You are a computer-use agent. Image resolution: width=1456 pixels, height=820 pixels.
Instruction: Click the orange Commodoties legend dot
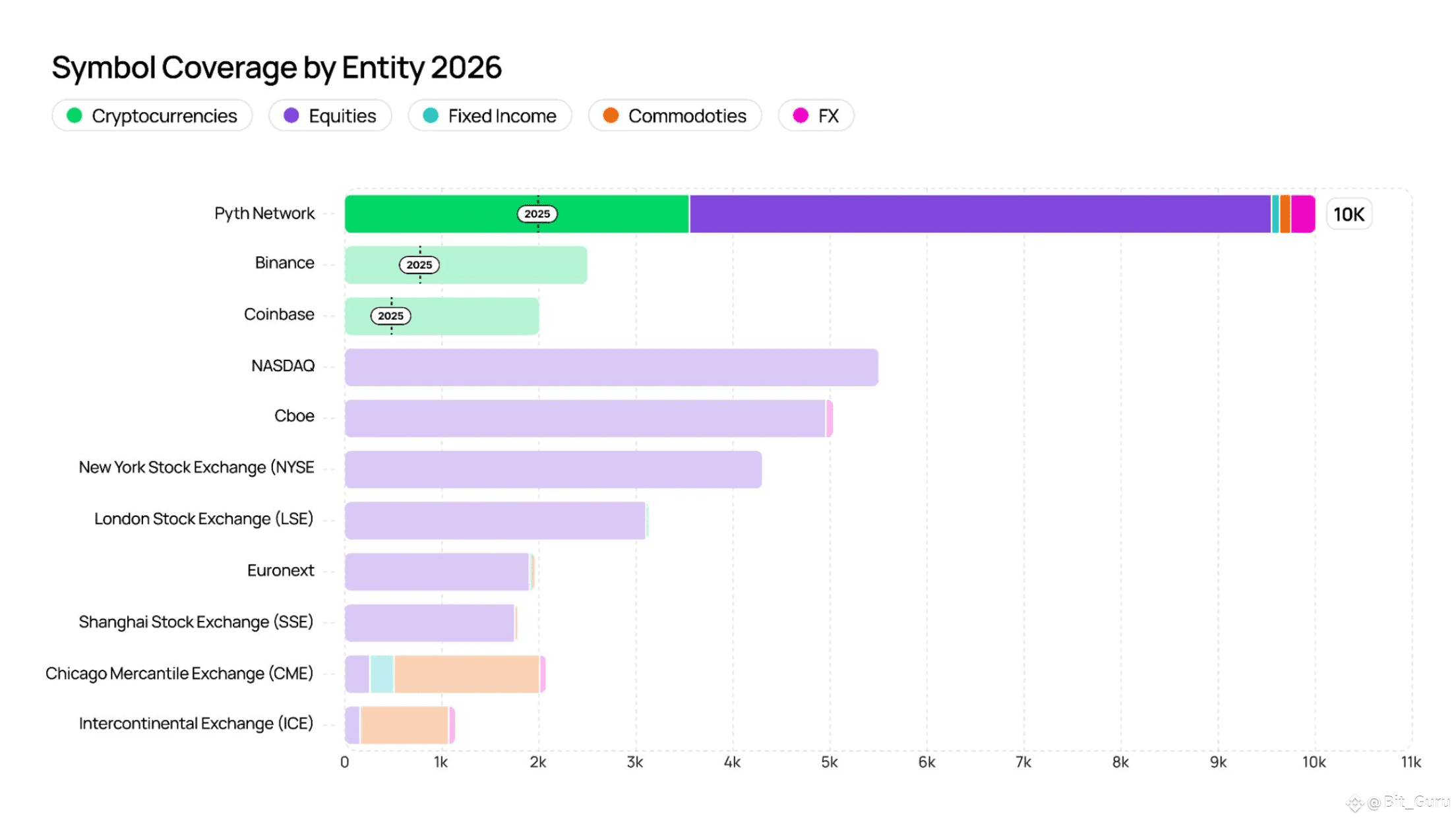611,116
